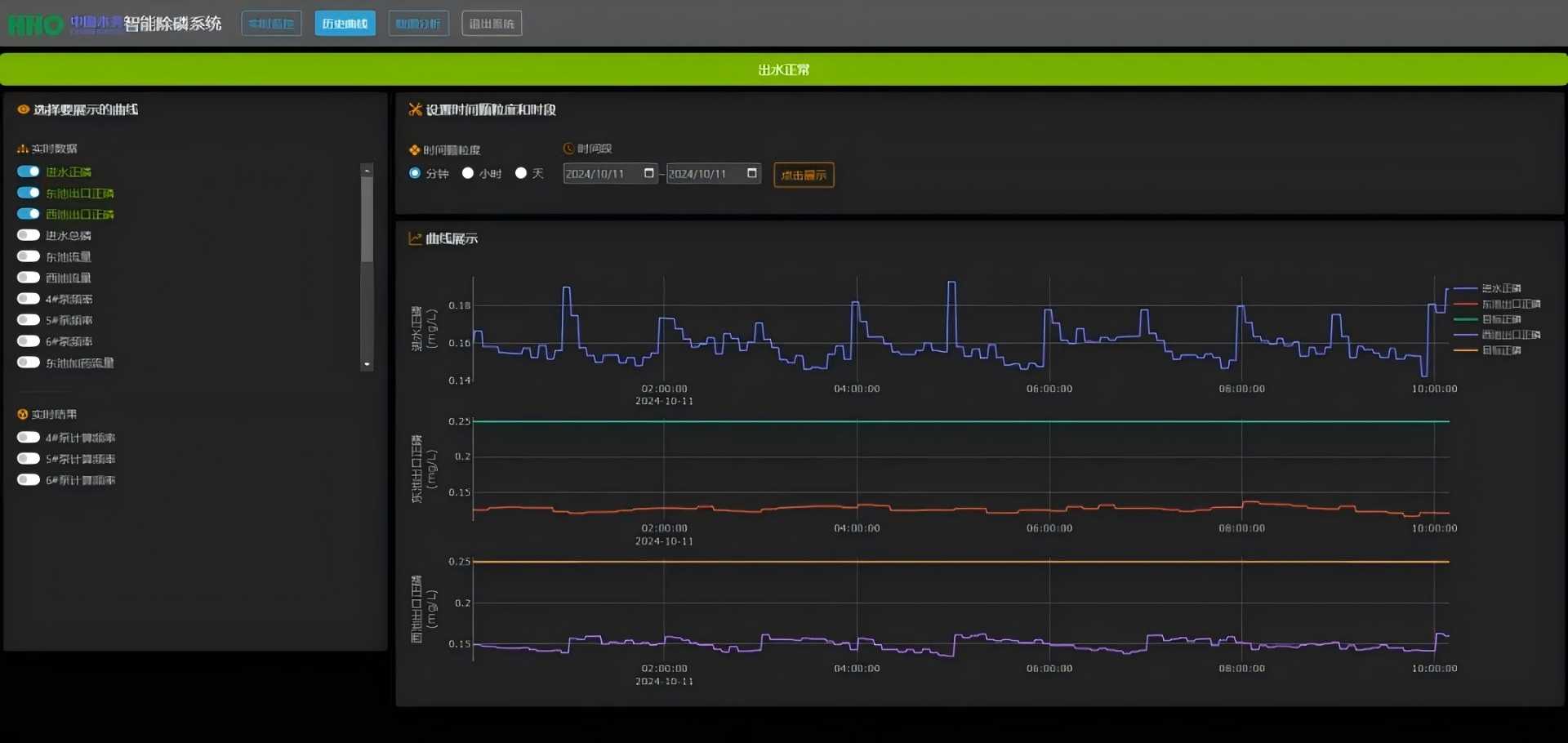Open the start date calendar picker
1568x743 pixels.
click(x=649, y=173)
